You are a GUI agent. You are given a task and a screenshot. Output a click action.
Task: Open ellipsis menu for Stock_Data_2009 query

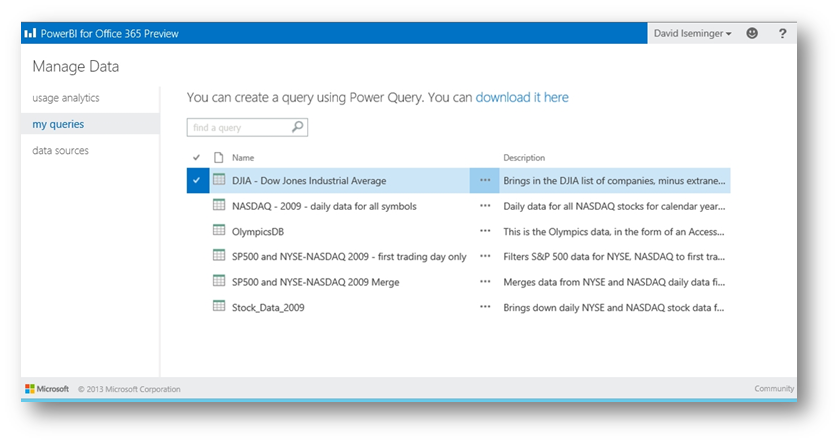485,307
